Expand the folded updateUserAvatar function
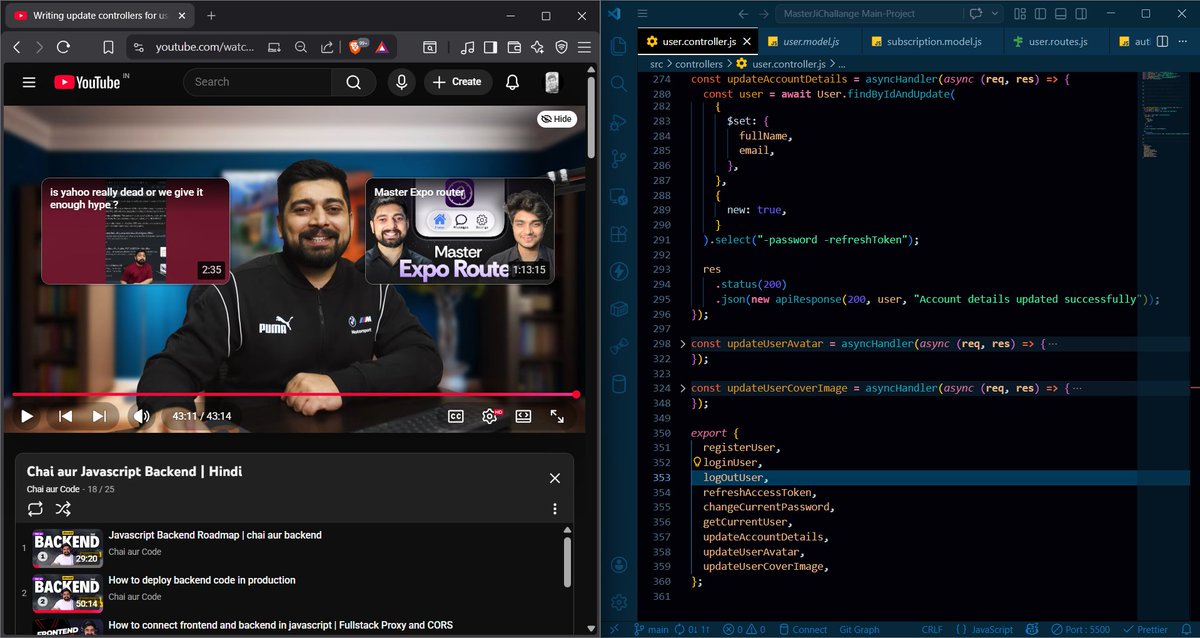Viewport: 1200px width, 638px height. (684, 343)
